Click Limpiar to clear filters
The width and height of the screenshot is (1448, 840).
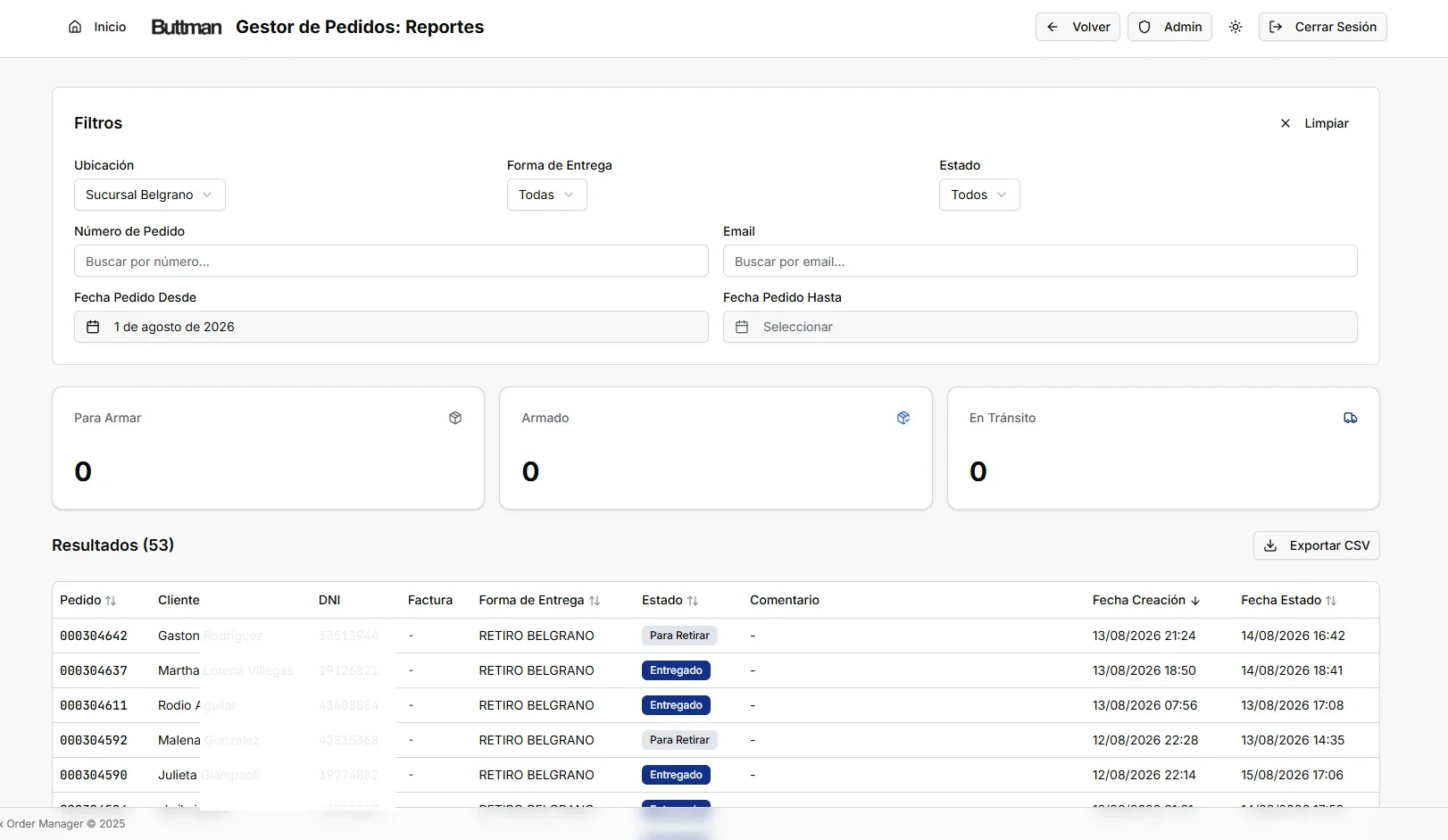[1315, 123]
